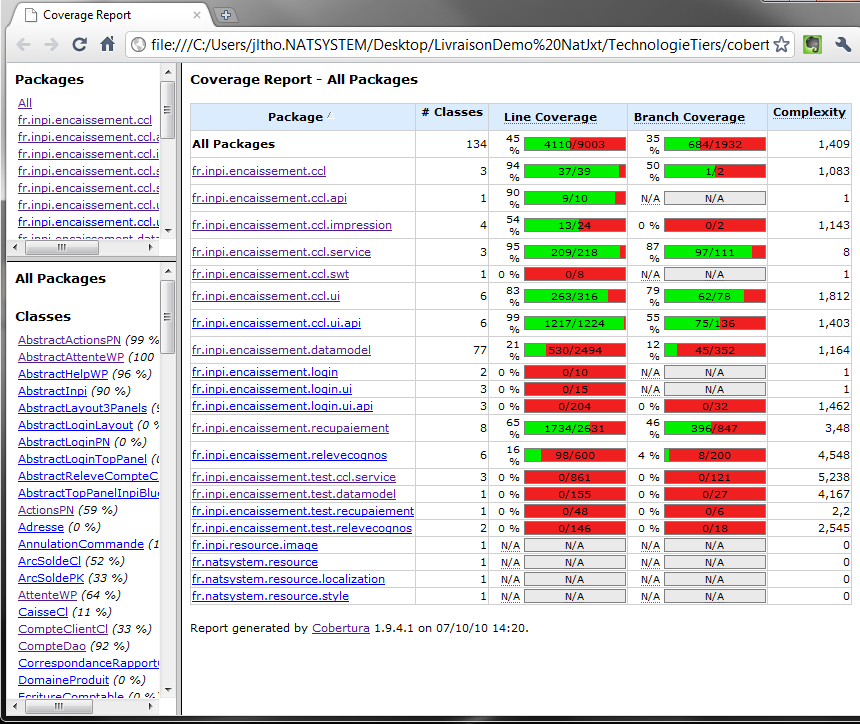Screen dimensions: 860x724
Task: Open fr.inpi.encaissement.ccl.ui package in the table
Action: coord(265,296)
